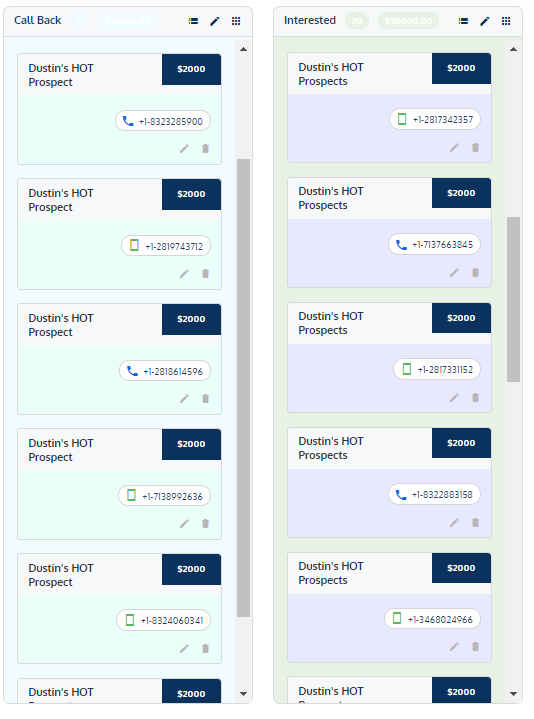Image resolution: width=534 pixels, height=719 pixels.
Task: Open grid icon in Interested column header
Action: [x=506, y=21]
